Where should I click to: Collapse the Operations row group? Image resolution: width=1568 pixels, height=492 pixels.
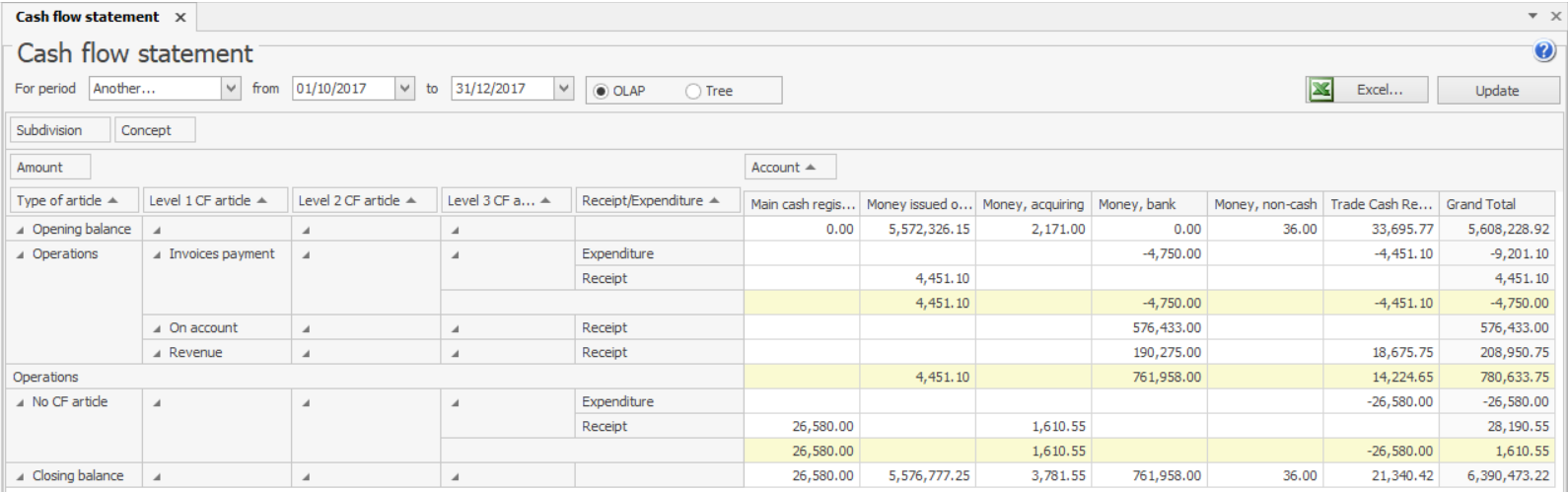[x=21, y=254]
